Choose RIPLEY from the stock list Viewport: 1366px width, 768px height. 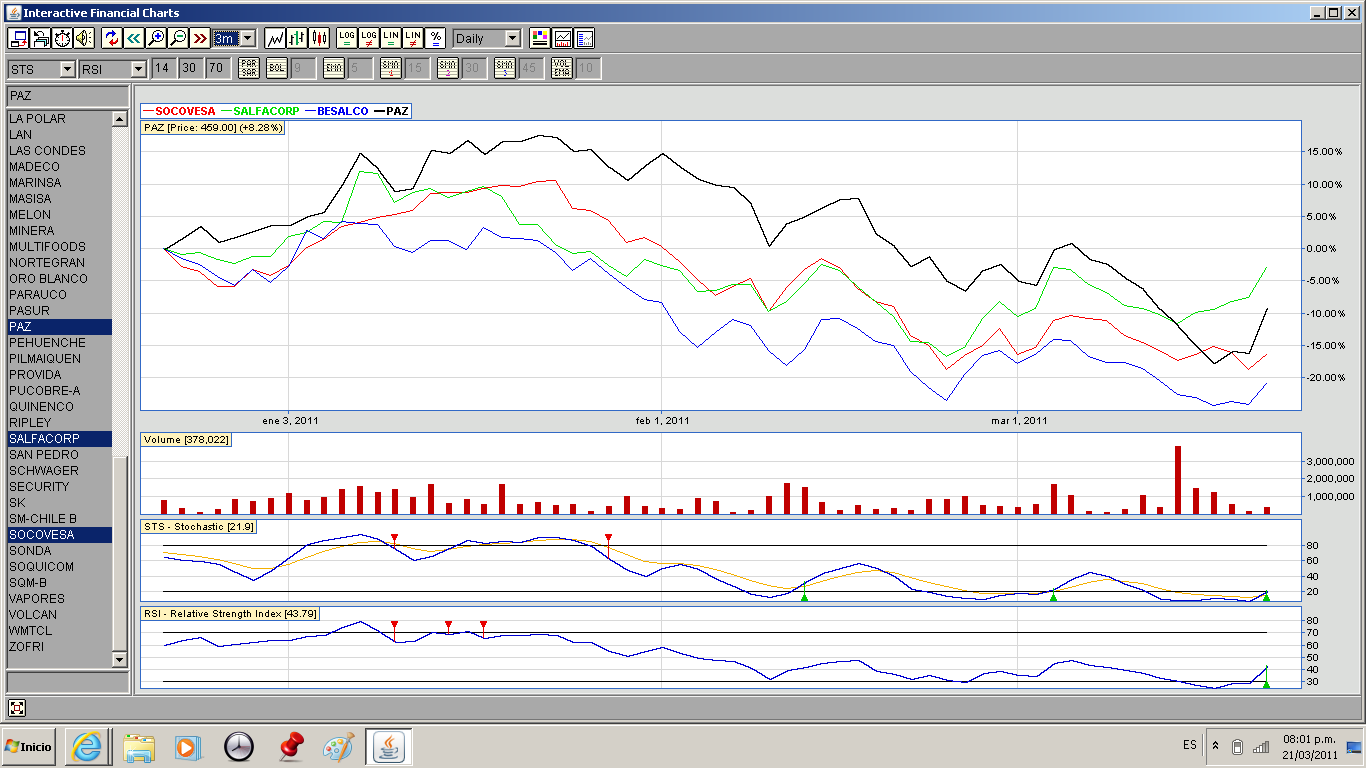click(30, 423)
